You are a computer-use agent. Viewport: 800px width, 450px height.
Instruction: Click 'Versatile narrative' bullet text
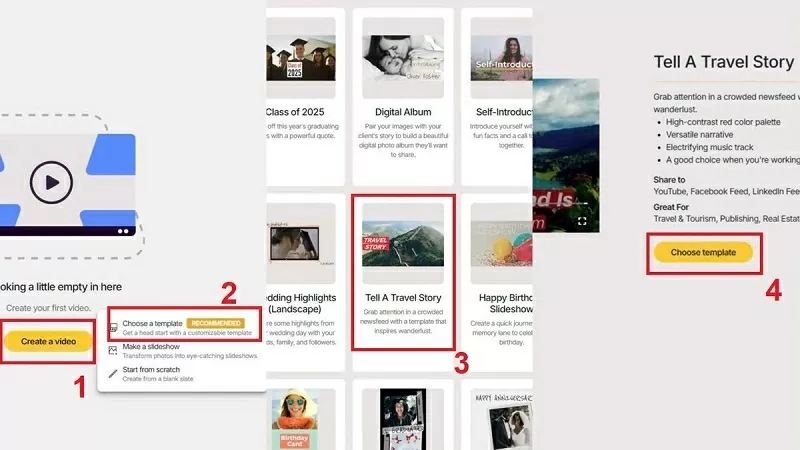click(x=699, y=135)
